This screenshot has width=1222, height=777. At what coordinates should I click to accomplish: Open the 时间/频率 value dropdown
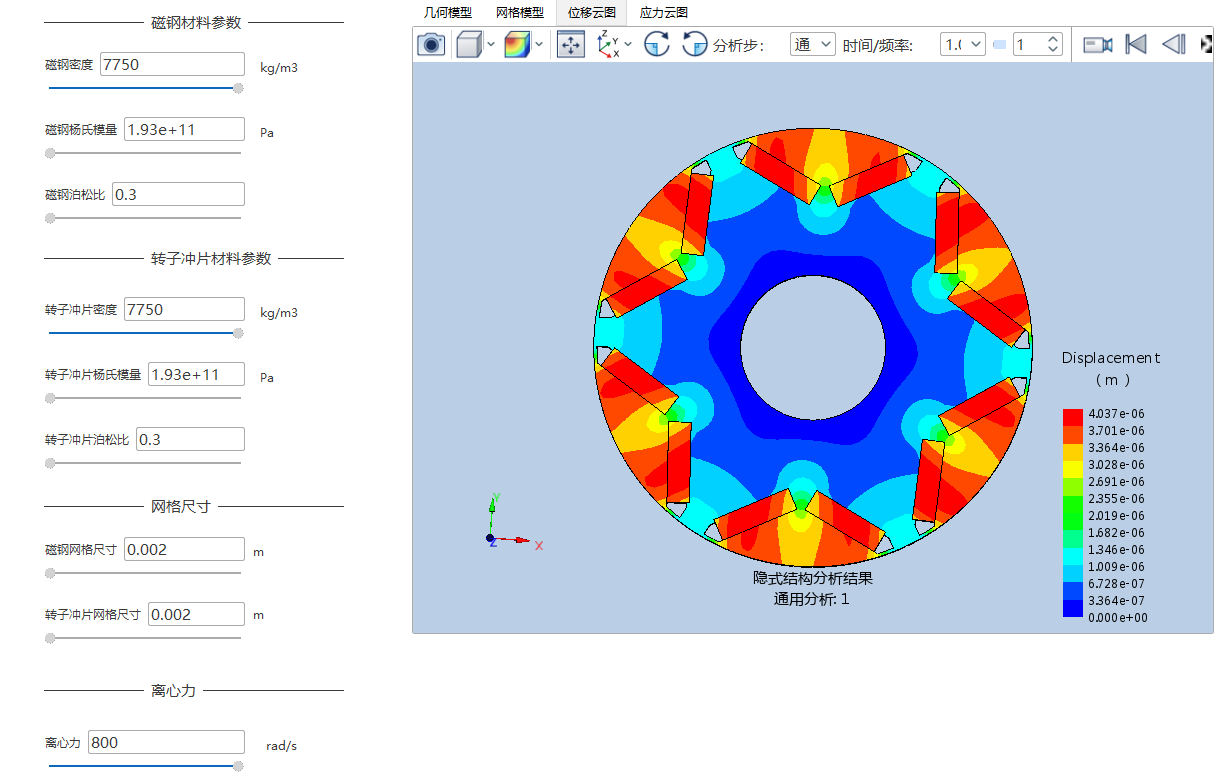[962, 44]
